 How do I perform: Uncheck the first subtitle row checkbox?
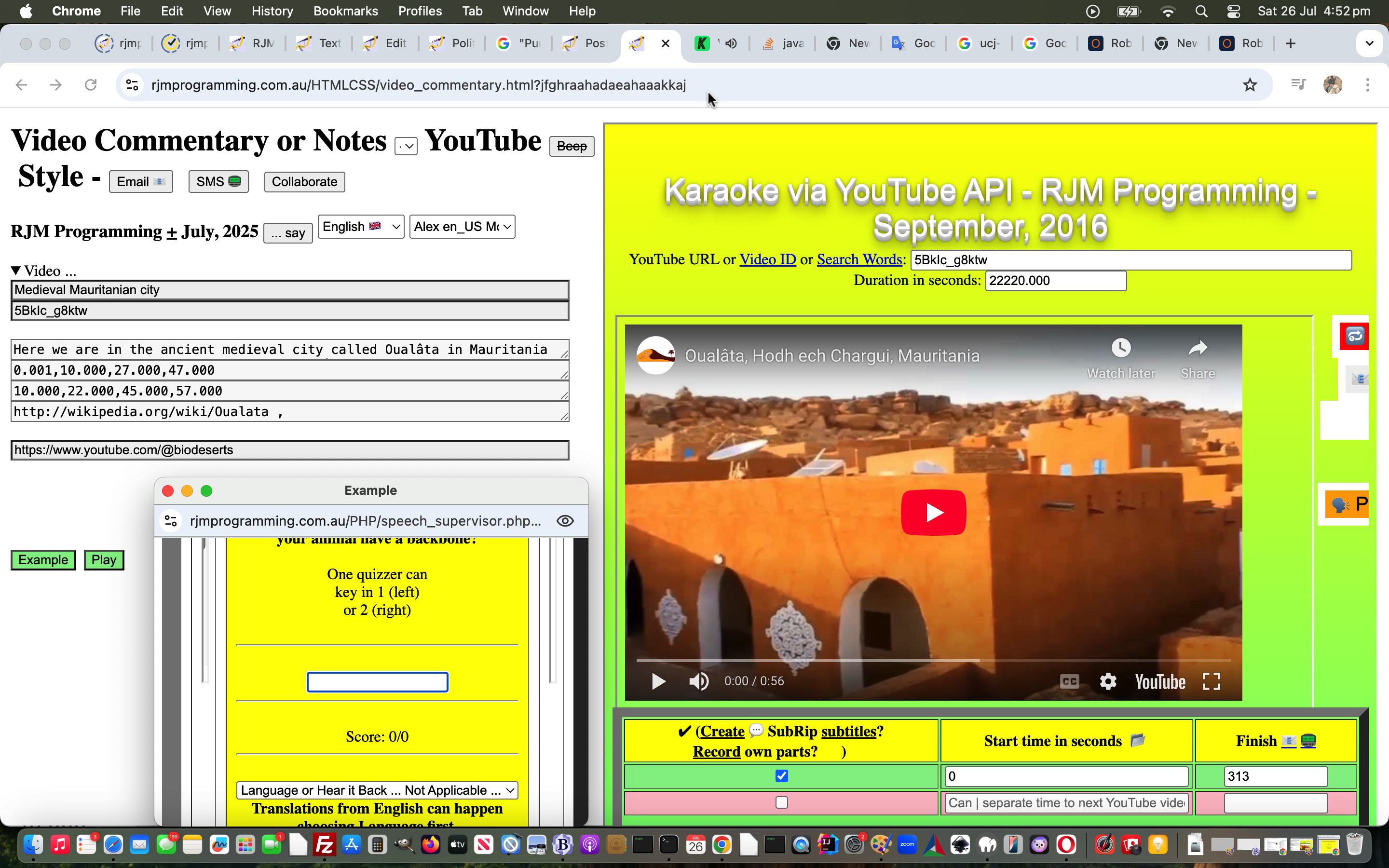coord(781,776)
